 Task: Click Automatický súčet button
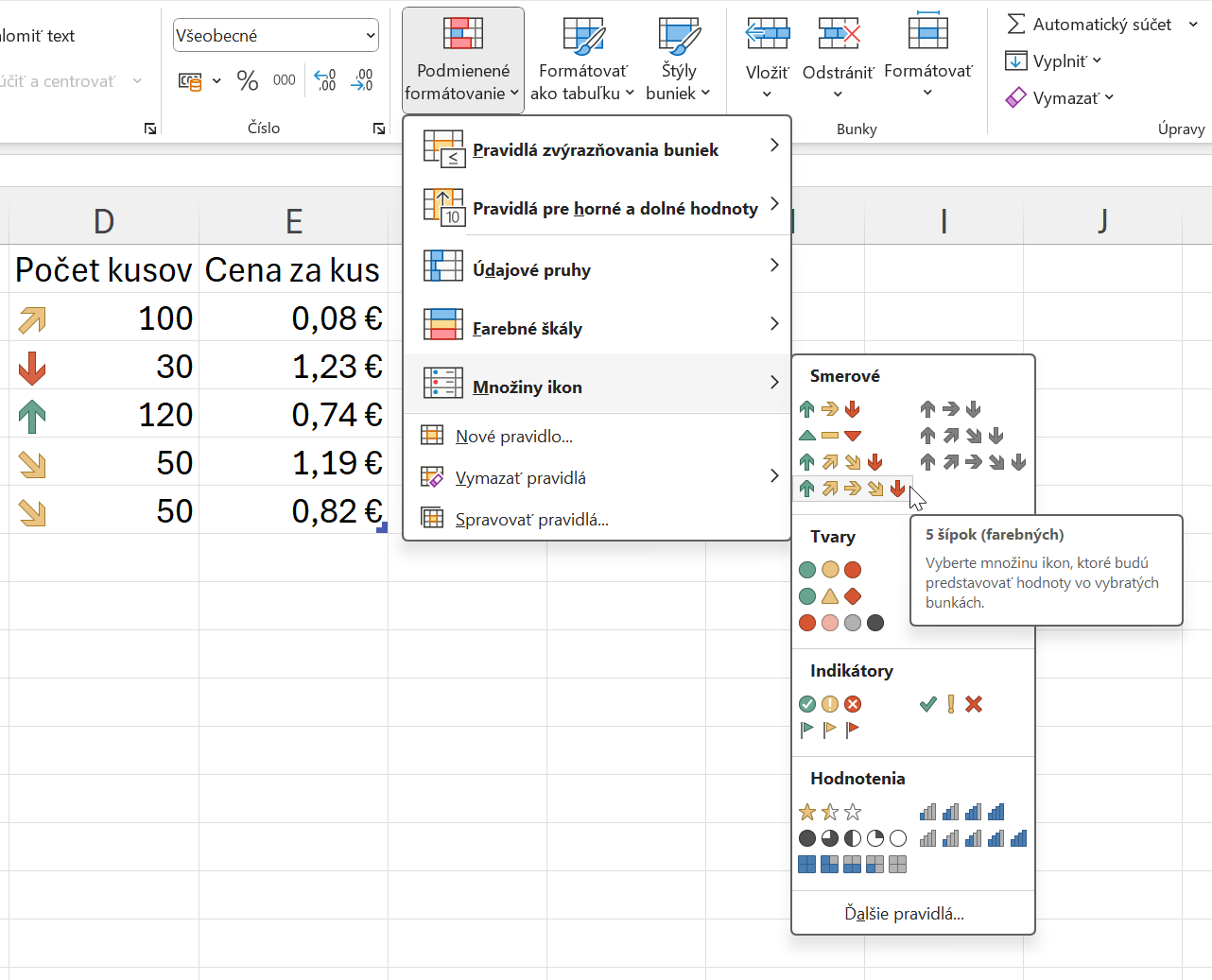click(1089, 24)
